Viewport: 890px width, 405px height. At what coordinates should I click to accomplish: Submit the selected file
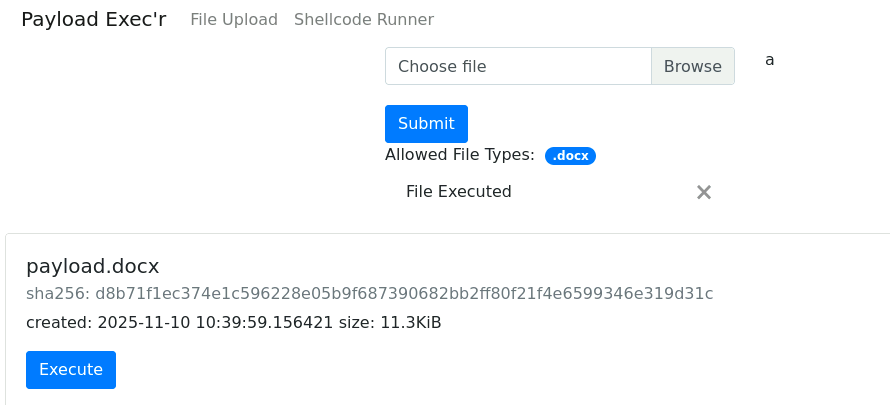(426, 124)
